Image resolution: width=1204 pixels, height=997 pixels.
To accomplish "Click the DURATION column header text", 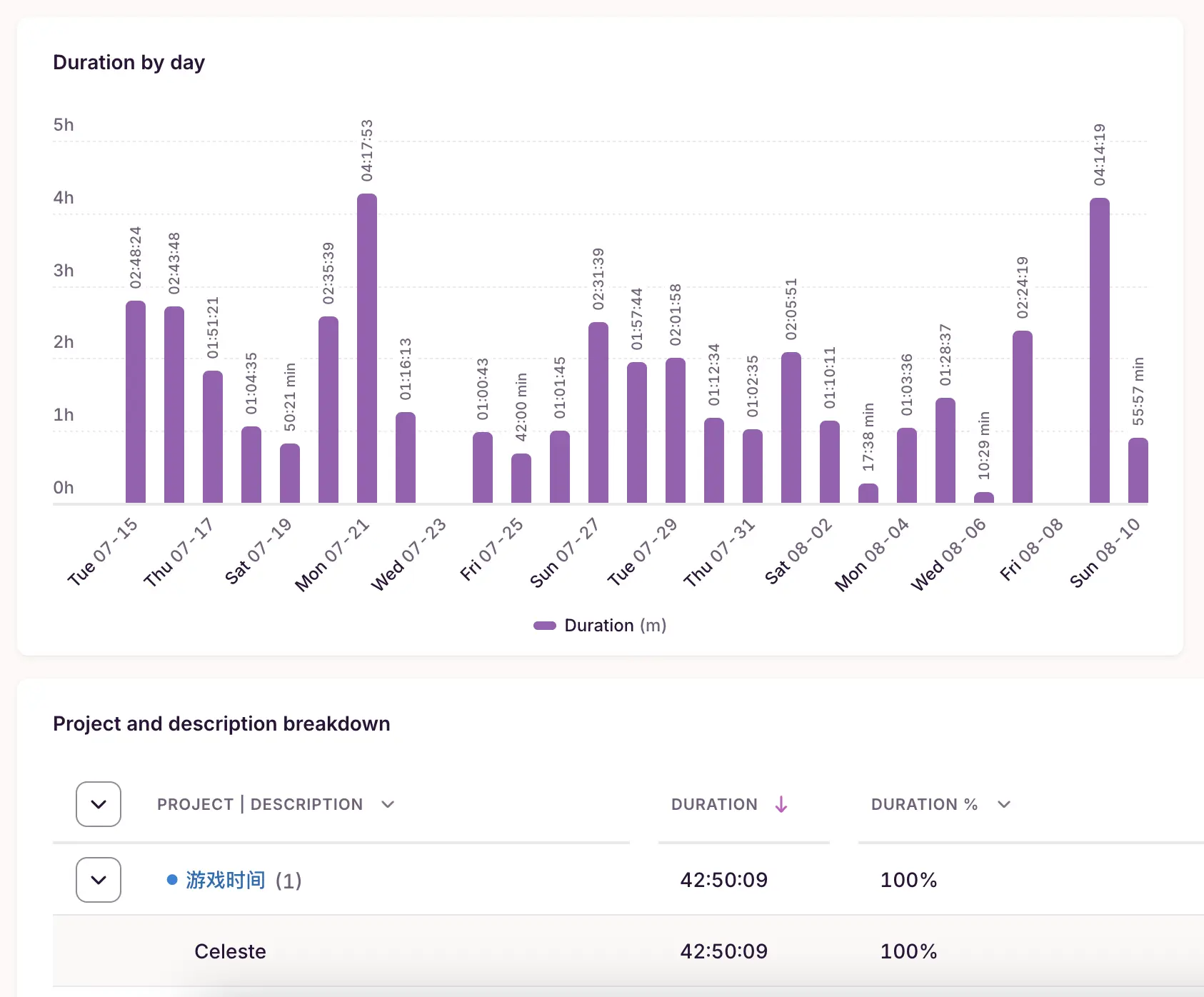I will tap(714, 805).
